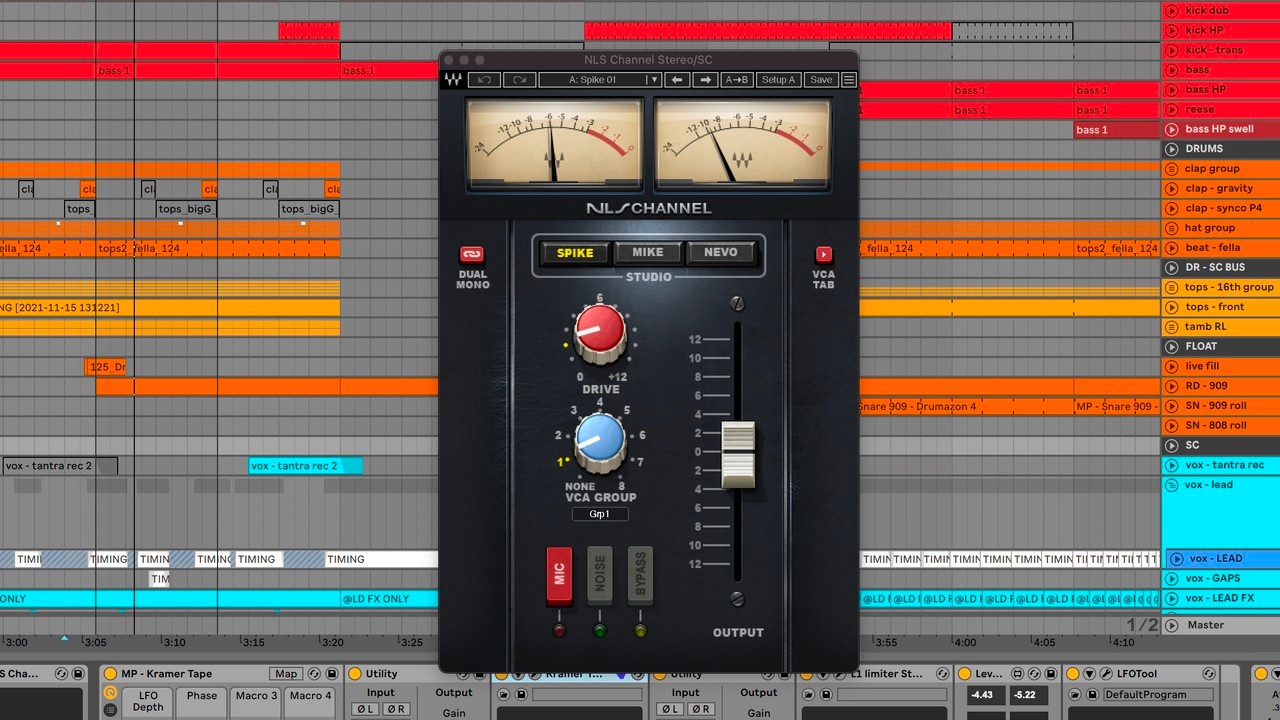
Task: Toggle MP - Kramer Tape device on/off
Action: tap(109, 674)
